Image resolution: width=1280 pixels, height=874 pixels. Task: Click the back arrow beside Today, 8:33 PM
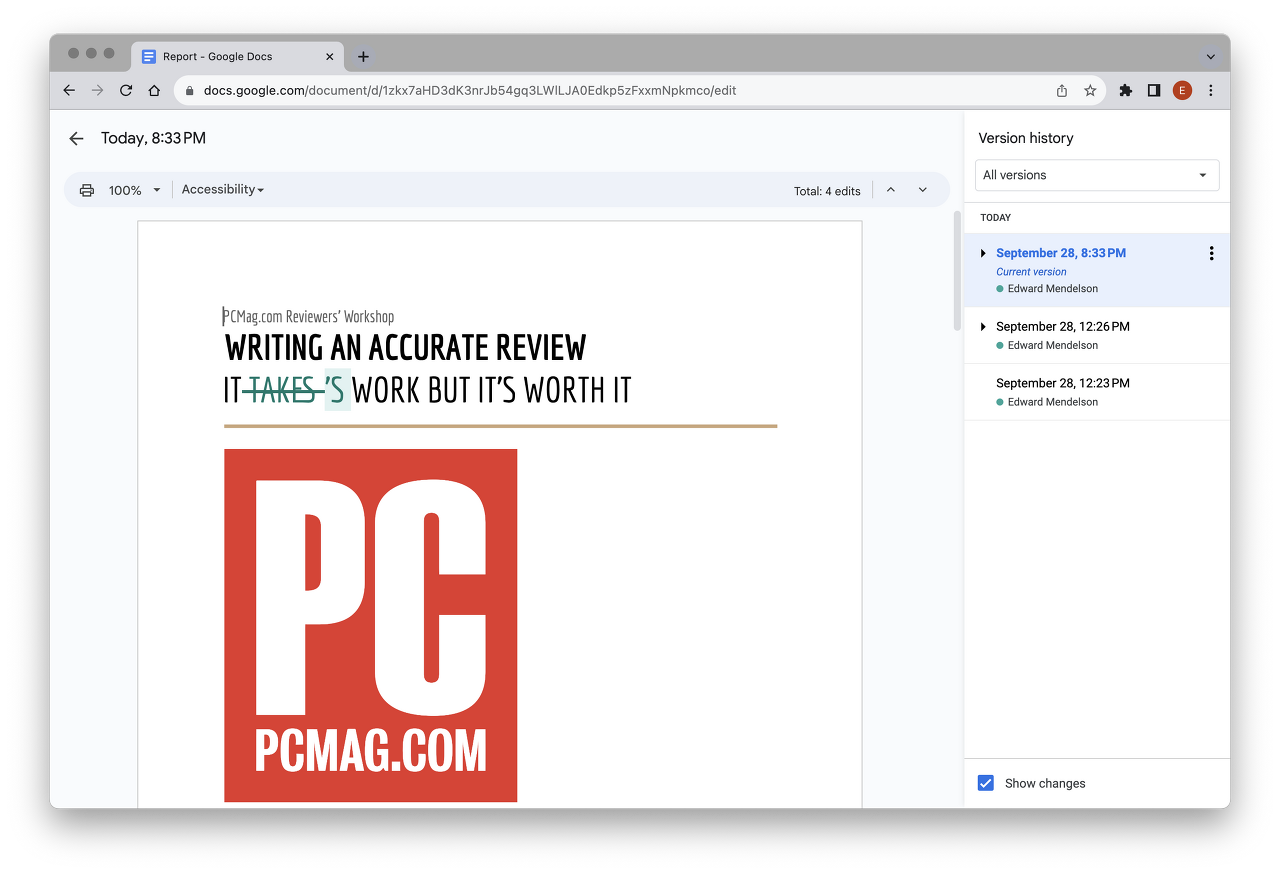point(76,139)
